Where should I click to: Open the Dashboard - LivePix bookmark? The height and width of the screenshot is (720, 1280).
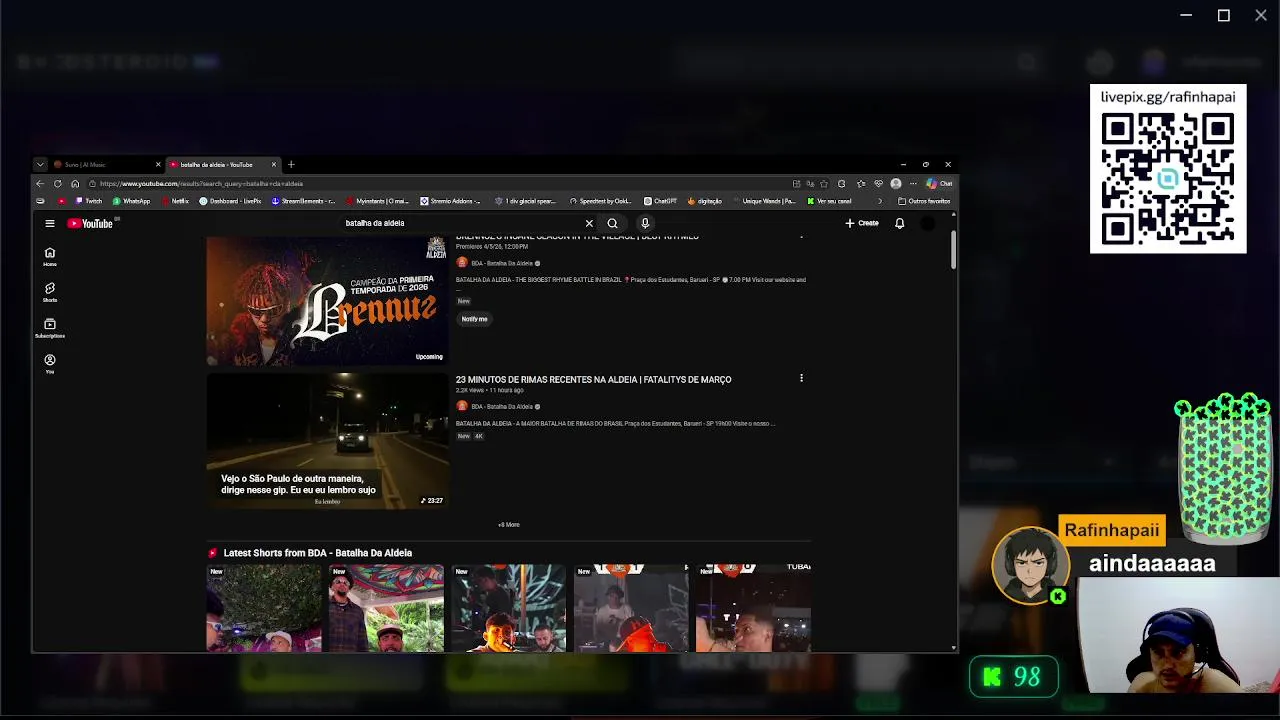click(x=231, y=201)
